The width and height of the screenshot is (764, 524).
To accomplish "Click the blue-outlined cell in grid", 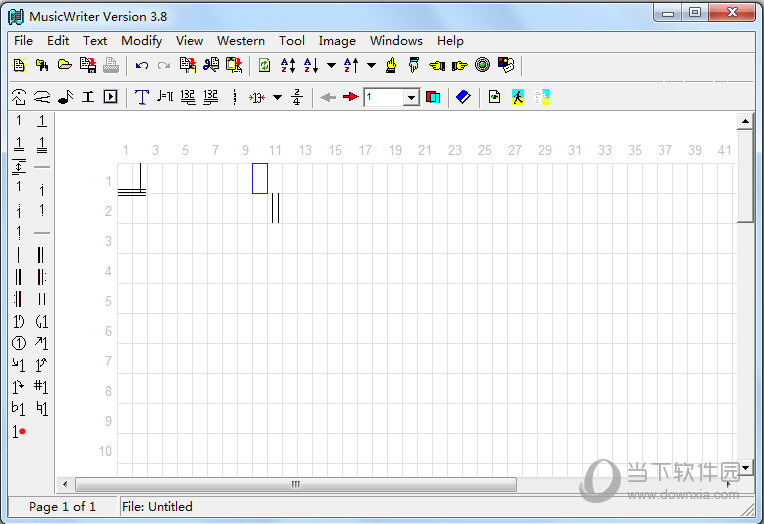I will (x=260, y=178).
